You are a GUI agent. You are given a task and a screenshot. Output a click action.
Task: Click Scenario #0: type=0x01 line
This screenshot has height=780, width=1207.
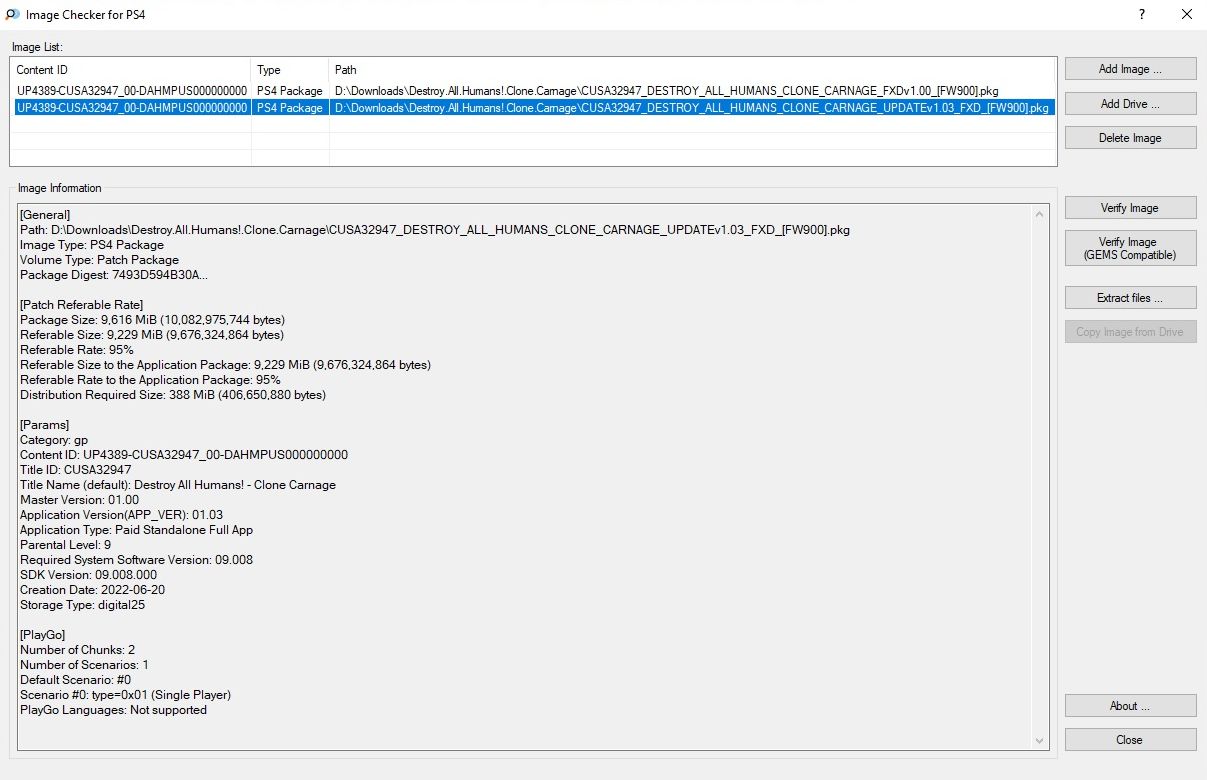[126, 695]
